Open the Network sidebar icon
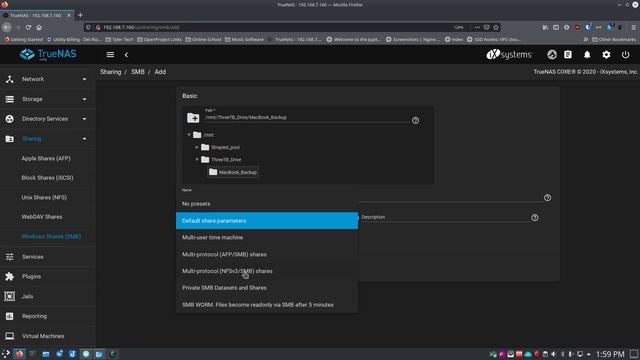 coord(9,79)
